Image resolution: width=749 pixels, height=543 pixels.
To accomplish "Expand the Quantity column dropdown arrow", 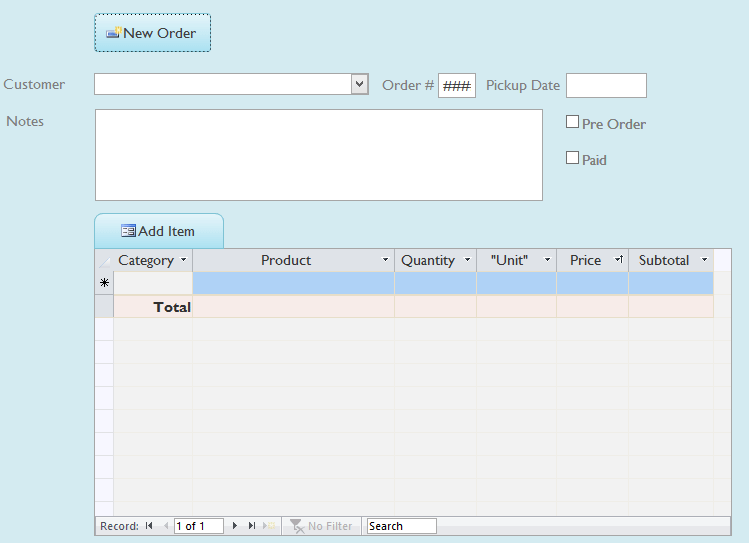I will 467,260.
